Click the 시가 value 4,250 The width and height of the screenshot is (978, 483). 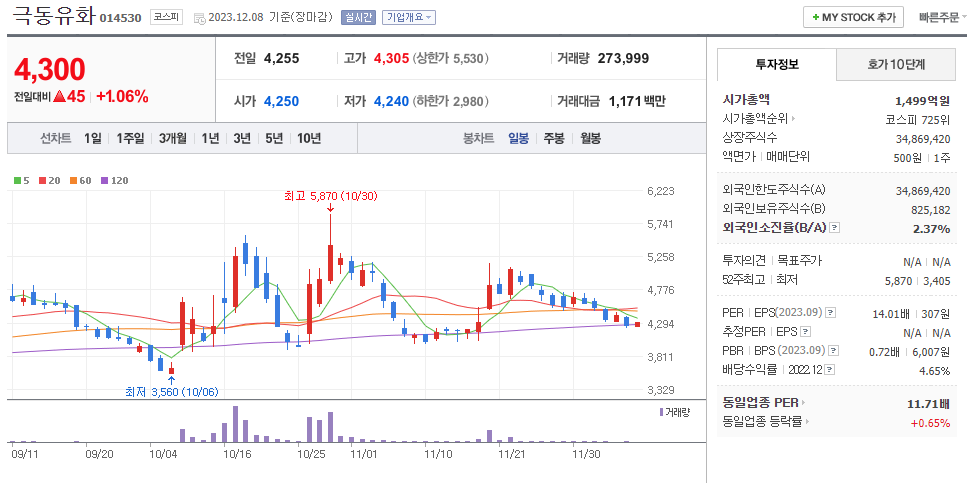[x=281, y=101]
